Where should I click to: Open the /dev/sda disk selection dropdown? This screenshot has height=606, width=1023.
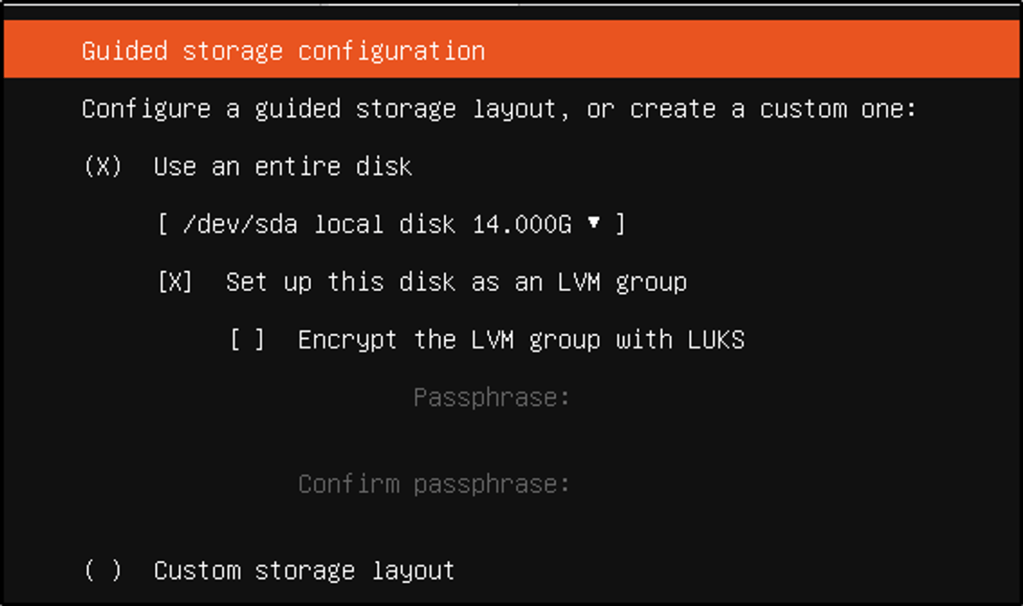391,224
